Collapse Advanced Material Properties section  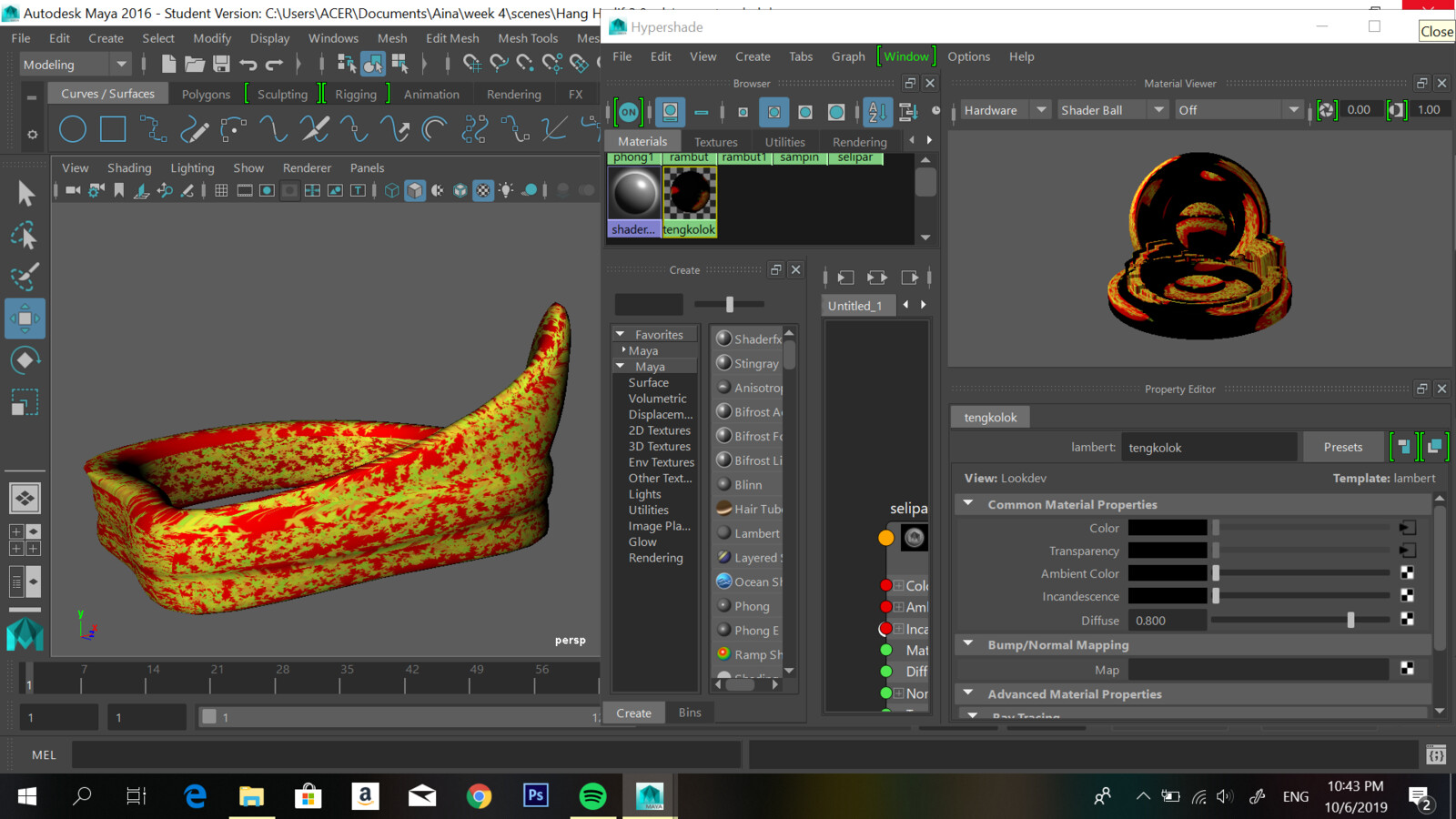pyautogui.click(x=968, y=693)
